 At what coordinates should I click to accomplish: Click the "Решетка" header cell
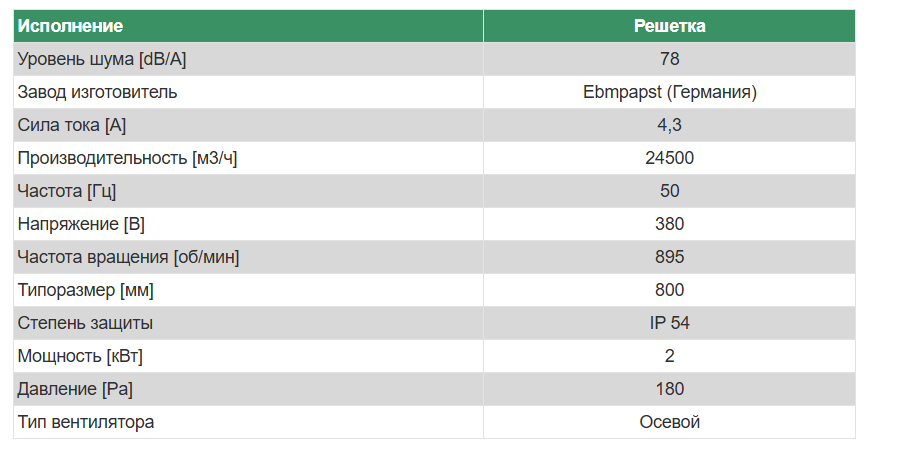point(669,26)
